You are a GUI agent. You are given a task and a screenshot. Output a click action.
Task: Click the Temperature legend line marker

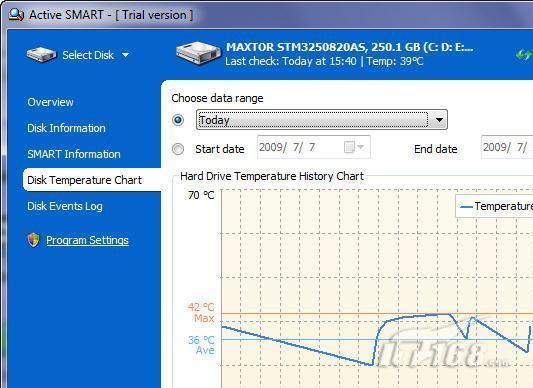(466, 206)
